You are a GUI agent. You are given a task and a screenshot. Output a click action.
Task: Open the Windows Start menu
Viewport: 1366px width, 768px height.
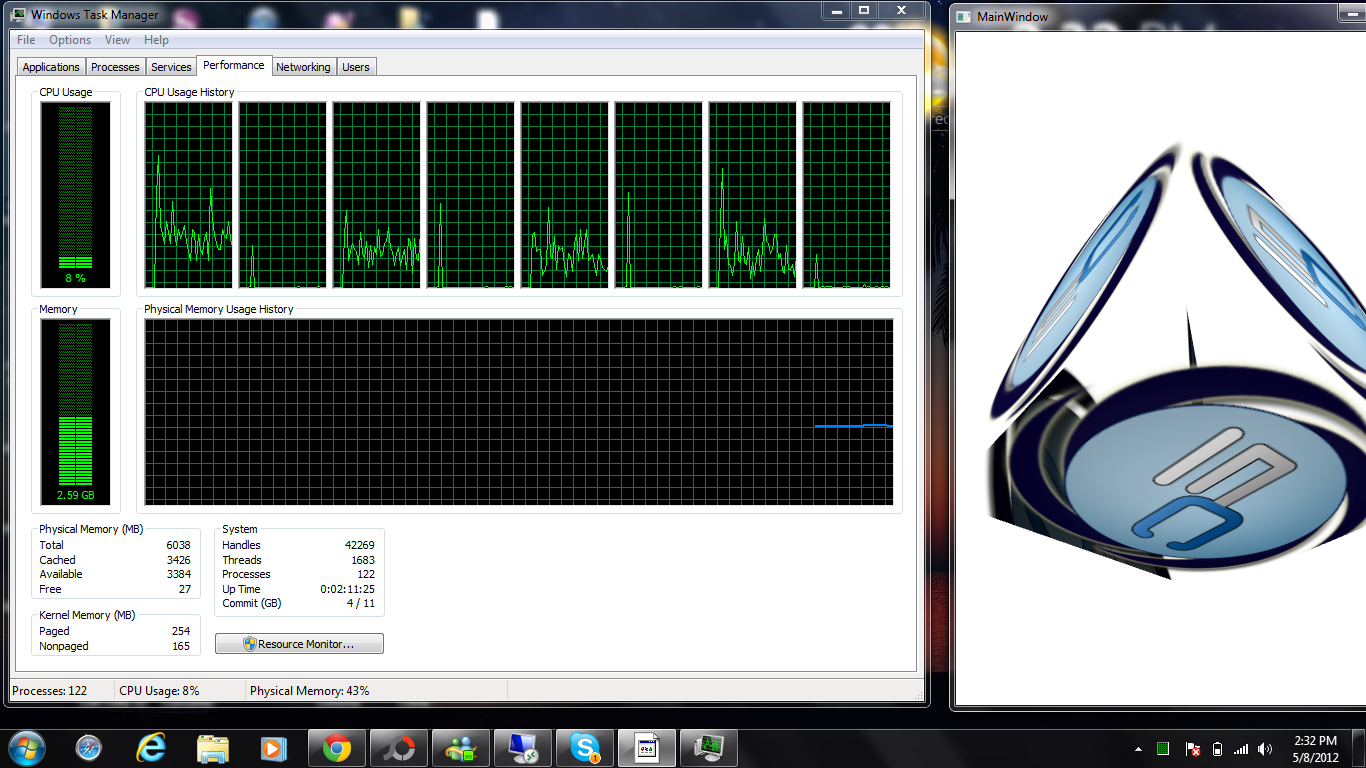click(x=25, y=747)
